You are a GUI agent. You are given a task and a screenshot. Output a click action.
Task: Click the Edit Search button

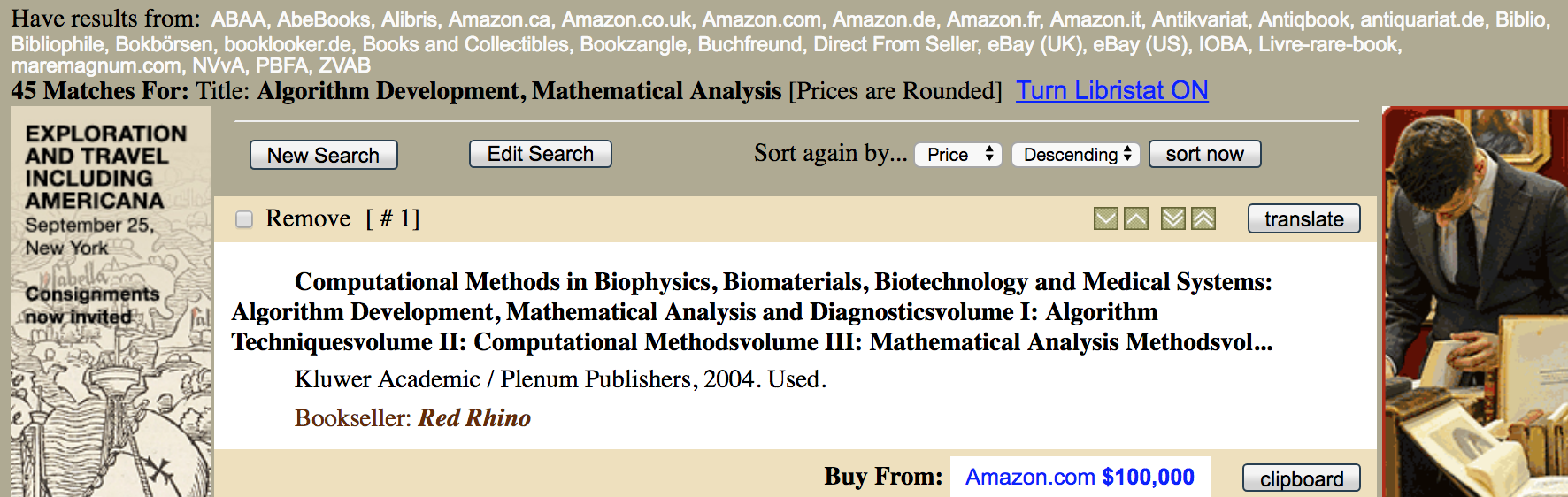540,154
